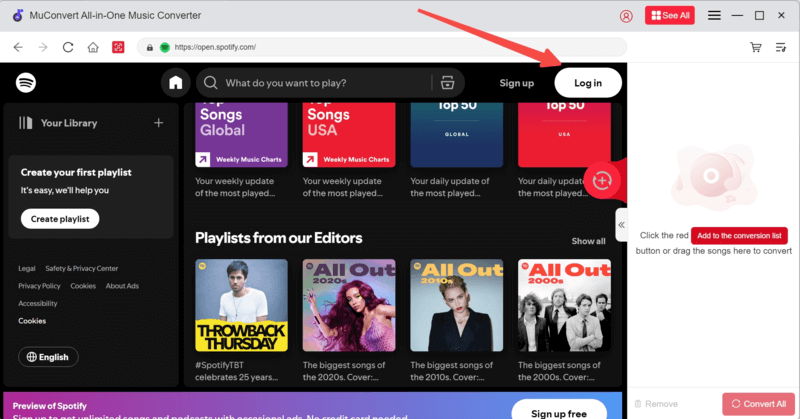This screenshot has height=419, width=800.
Task: Open the conversion queue list icon
Action: coord(781,47)
